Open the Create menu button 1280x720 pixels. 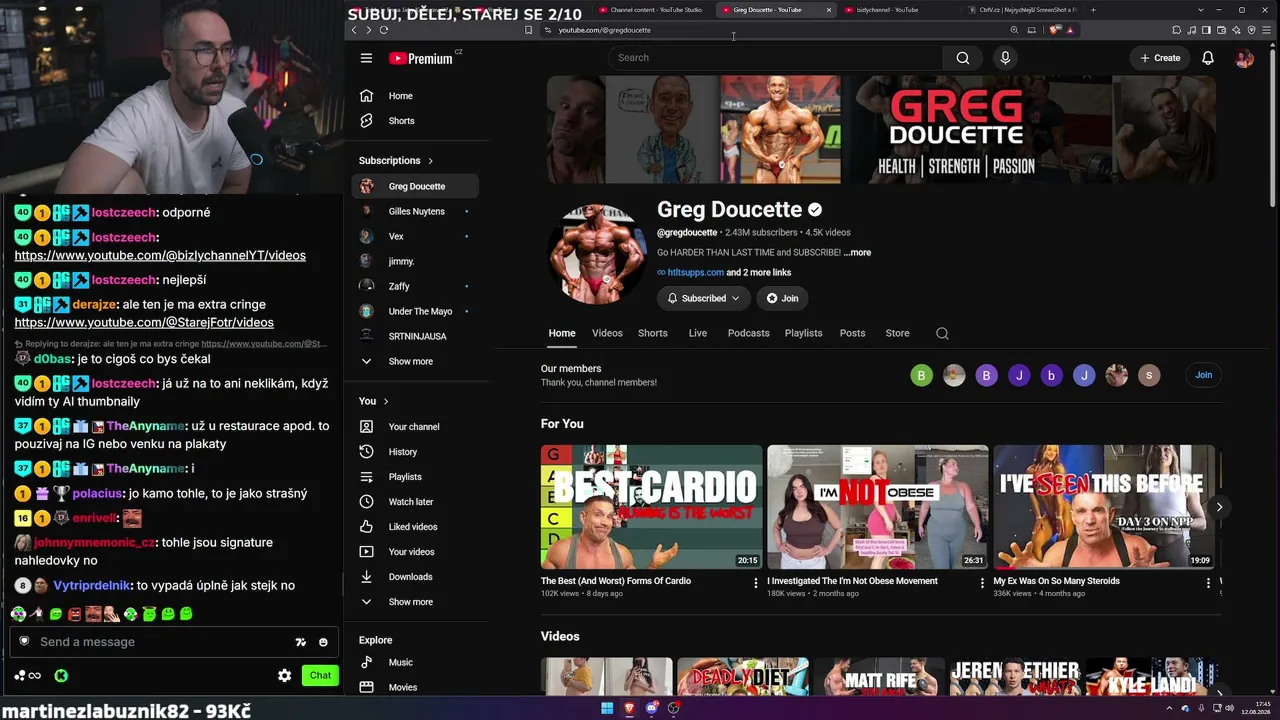pyautogui.click(x=1160, y=58)
